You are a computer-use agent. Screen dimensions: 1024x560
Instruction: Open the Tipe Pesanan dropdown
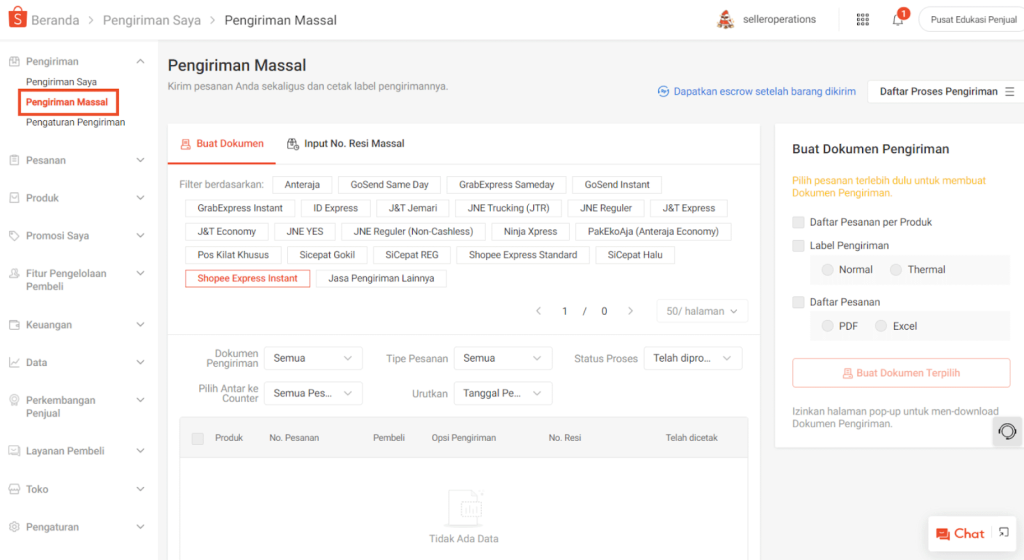503,358
